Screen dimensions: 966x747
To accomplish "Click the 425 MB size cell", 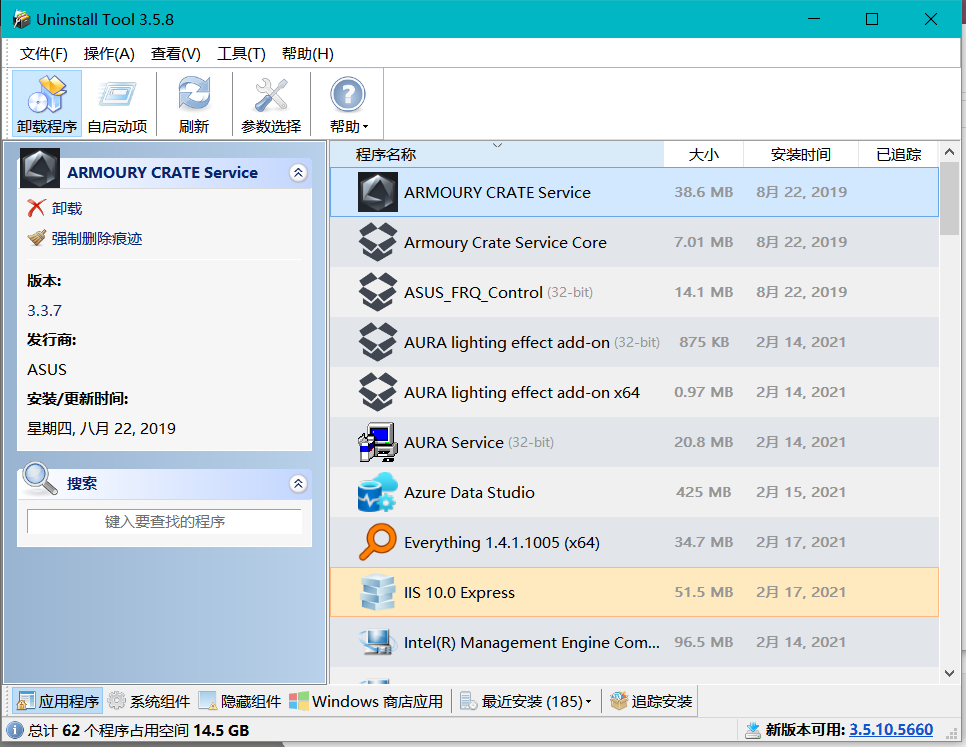I will [x=704, y=492].
